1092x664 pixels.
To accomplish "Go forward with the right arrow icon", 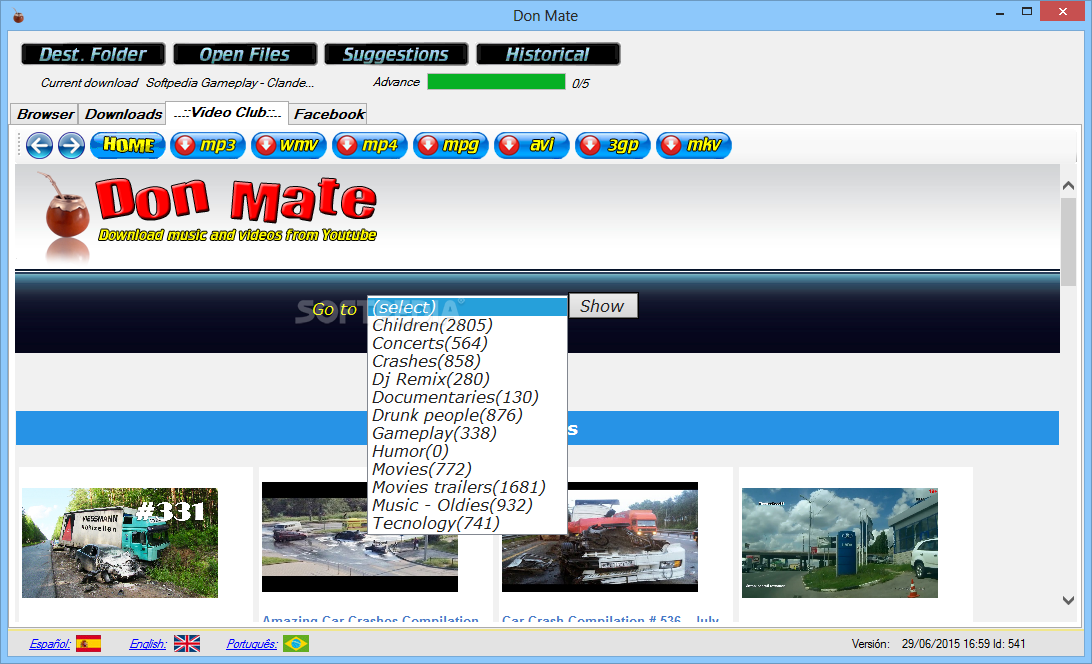I will coord(71,145).
